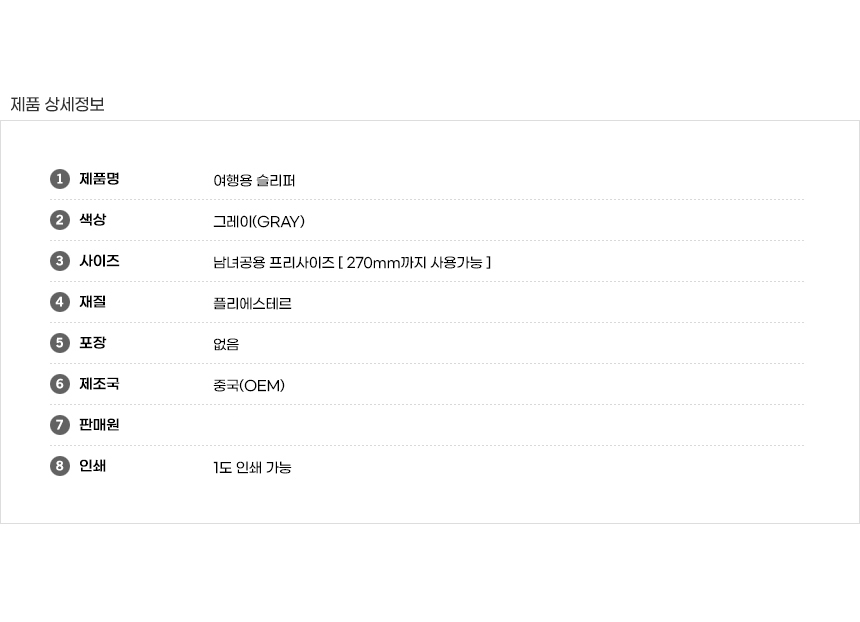
Task: Click the origin value 중국(OEM)
Action: pos(249,386)
